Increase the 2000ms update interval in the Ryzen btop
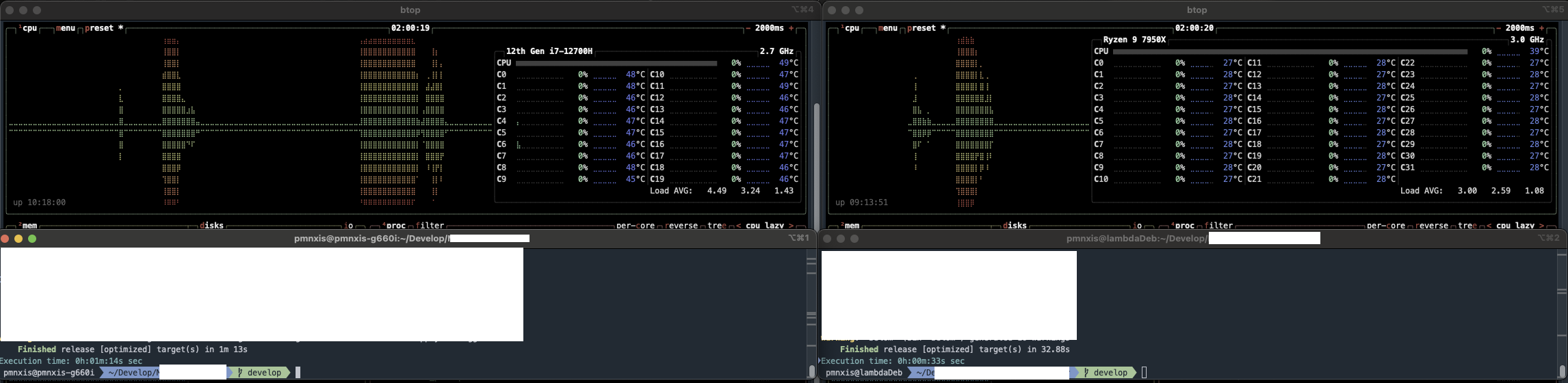 tap(1543, 28)
